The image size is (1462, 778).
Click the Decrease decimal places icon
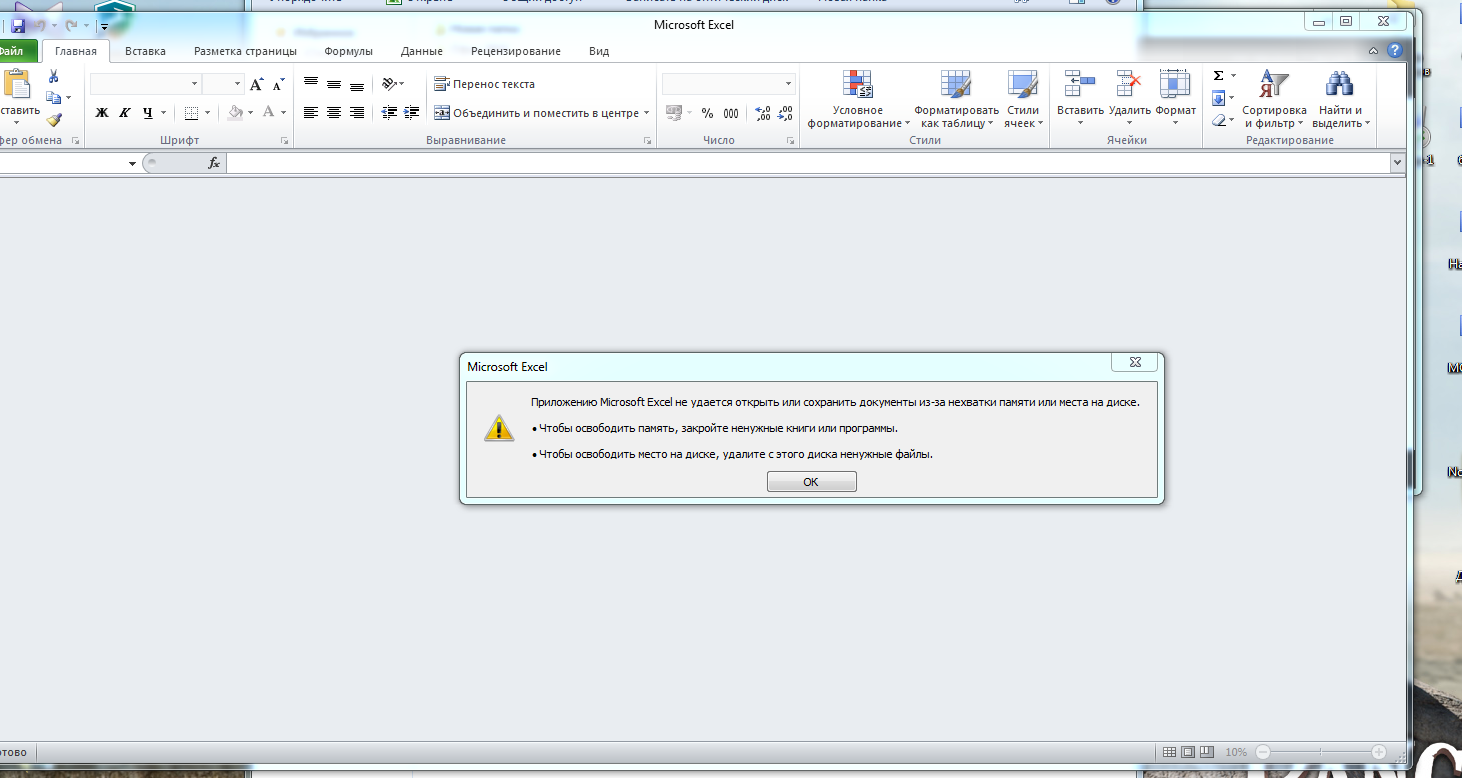pos(786,113)
